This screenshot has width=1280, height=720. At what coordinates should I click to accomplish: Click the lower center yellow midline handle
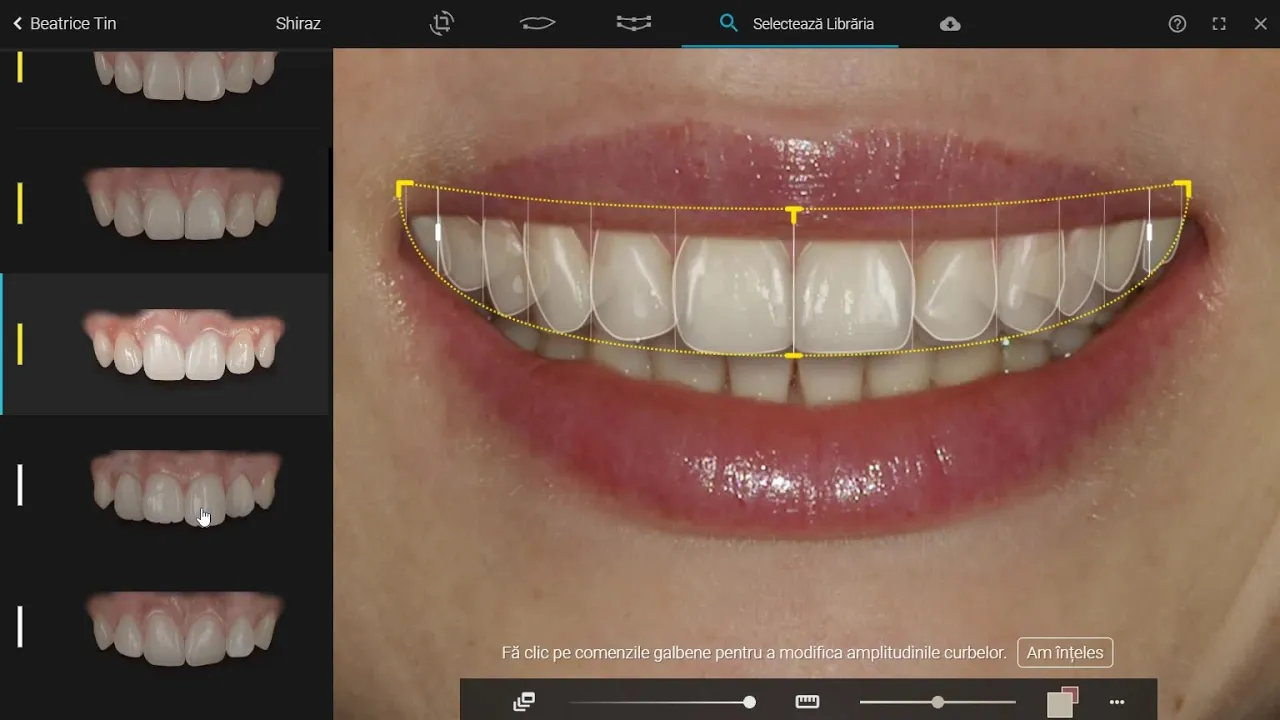(x=794, y=356)
